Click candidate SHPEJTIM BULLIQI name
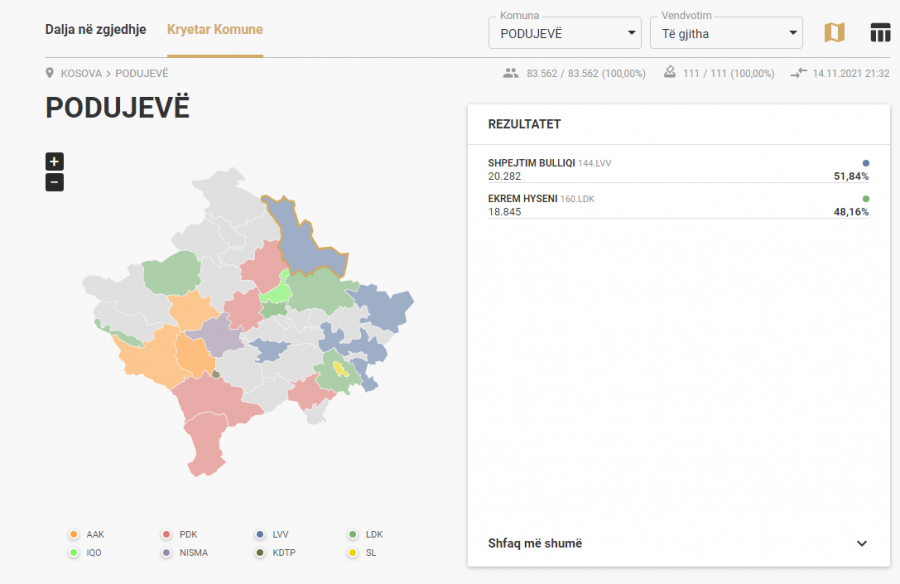 coord(532,163)
